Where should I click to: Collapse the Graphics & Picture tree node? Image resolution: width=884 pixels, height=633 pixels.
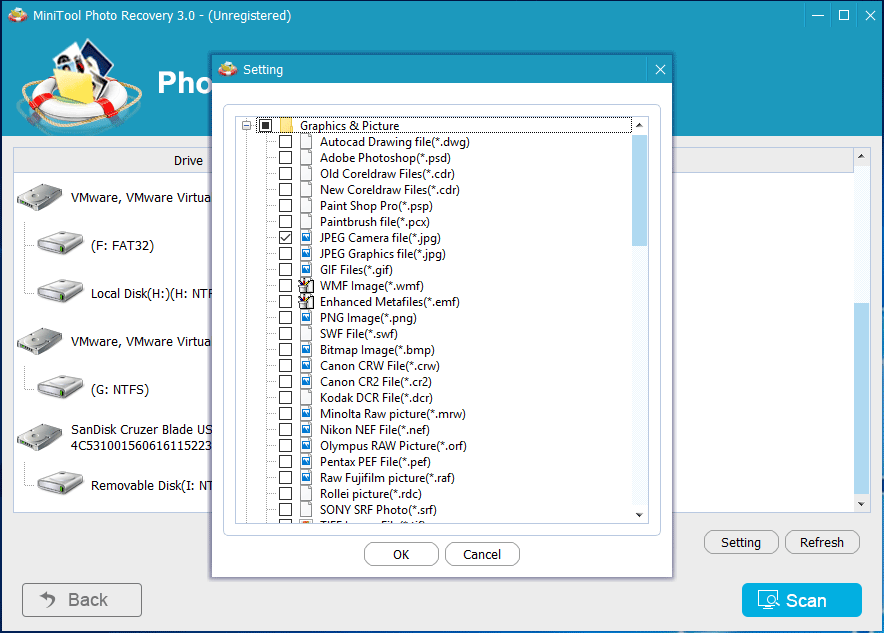[246, 125]
